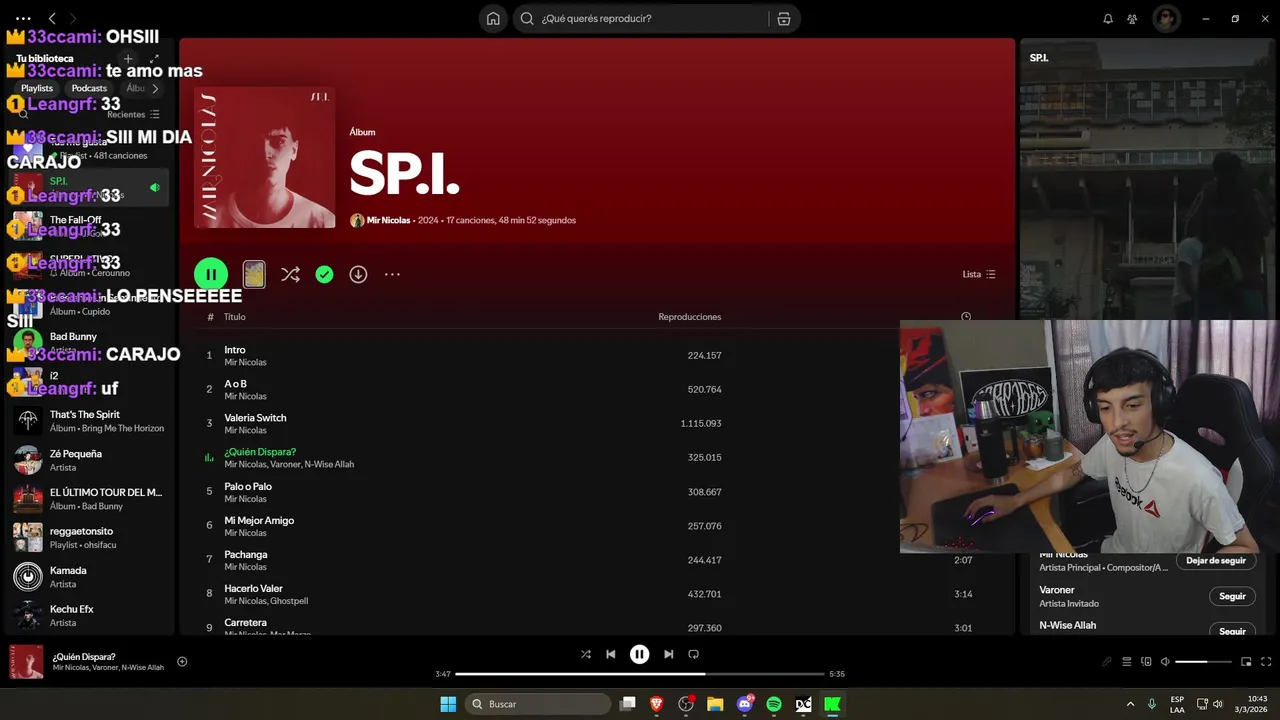The height and width of the screenshot is (720, 1280).
Task: Select the track Mi Mejor Amigo
Action: point(259,521)
